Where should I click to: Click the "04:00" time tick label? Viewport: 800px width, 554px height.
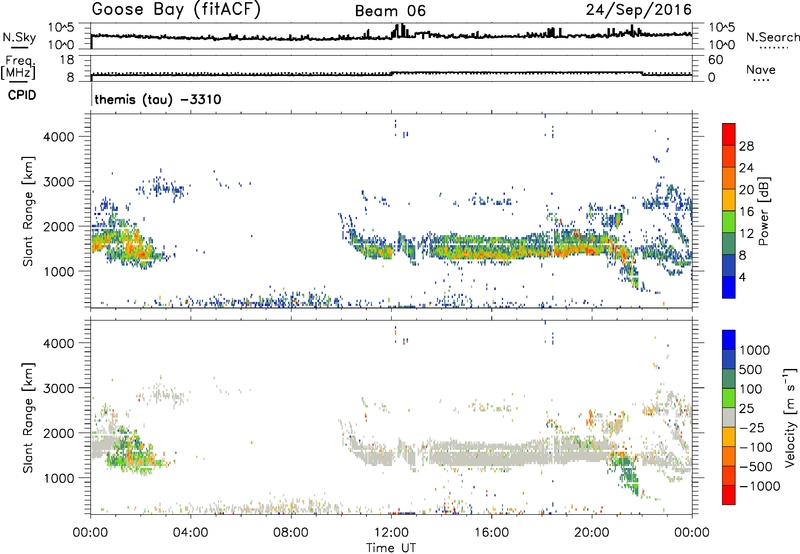(x=191, y=533)
